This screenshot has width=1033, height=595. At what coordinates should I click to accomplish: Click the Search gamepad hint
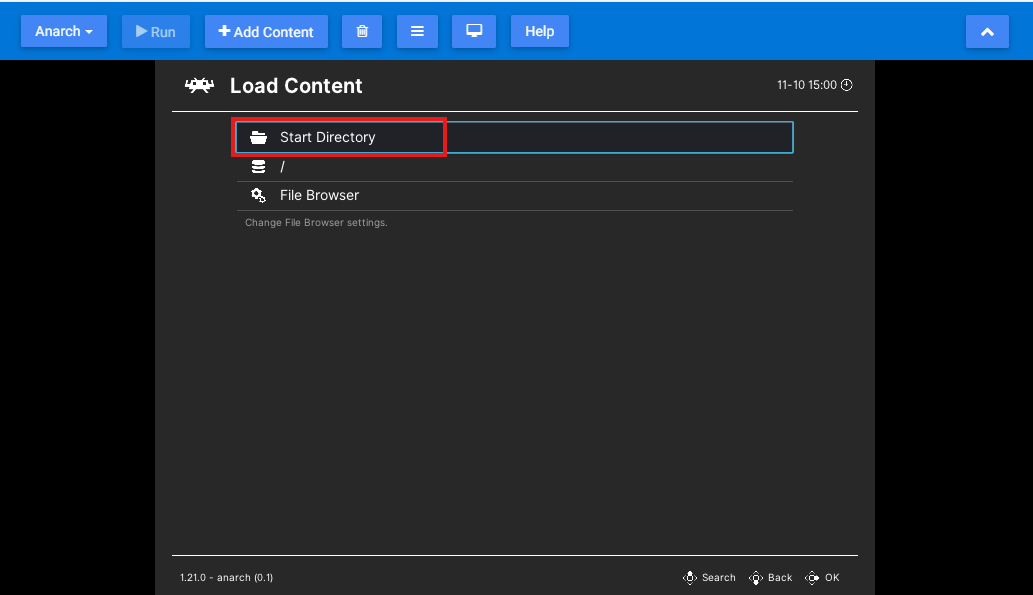point(710,577)
